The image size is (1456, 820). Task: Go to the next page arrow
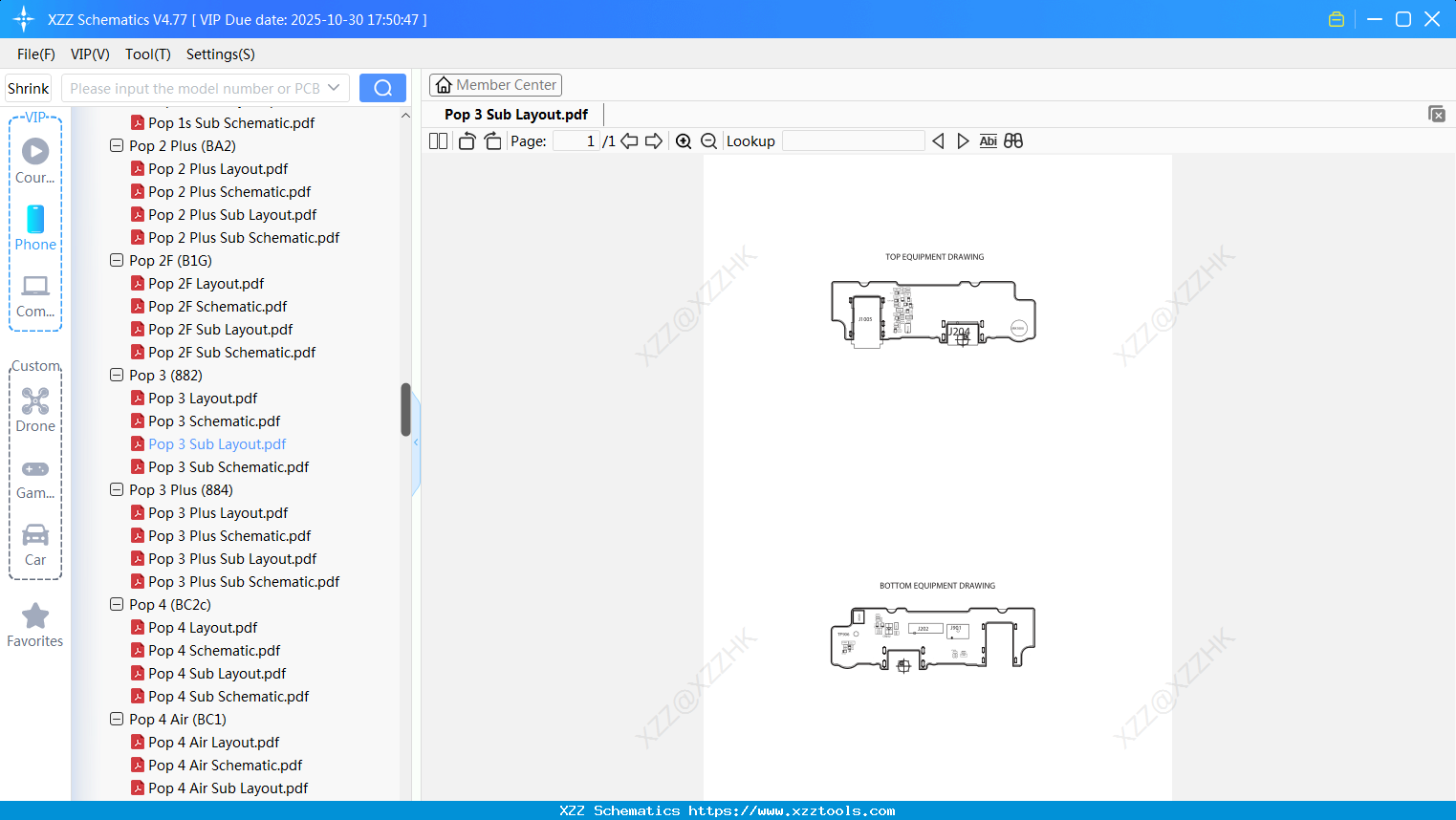pos(654,140)
